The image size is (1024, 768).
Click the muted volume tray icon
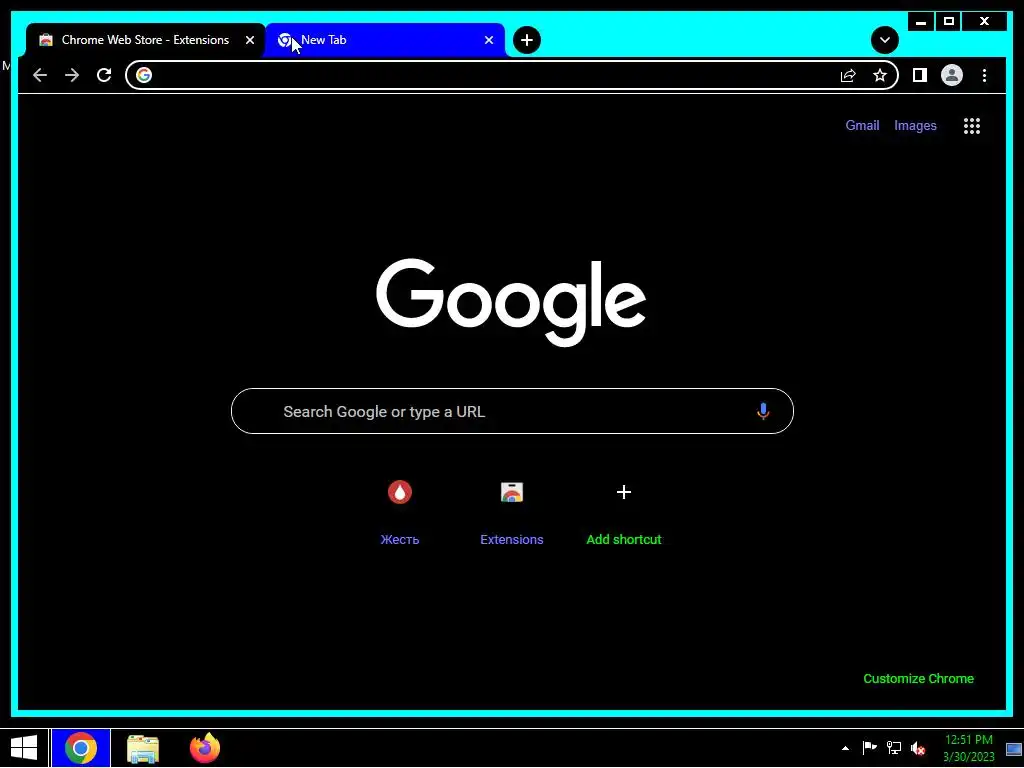click(x=918, y=748)
